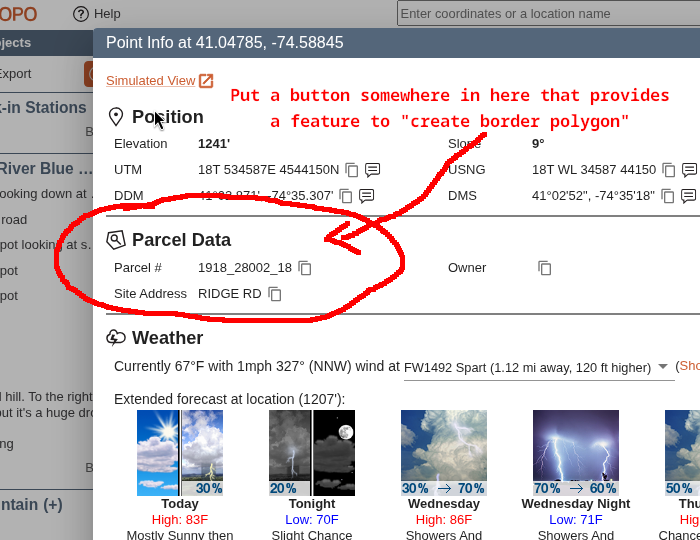The image size is (700, 540).
Task: Open Today's forecast thumbnail
Action: 180,452
